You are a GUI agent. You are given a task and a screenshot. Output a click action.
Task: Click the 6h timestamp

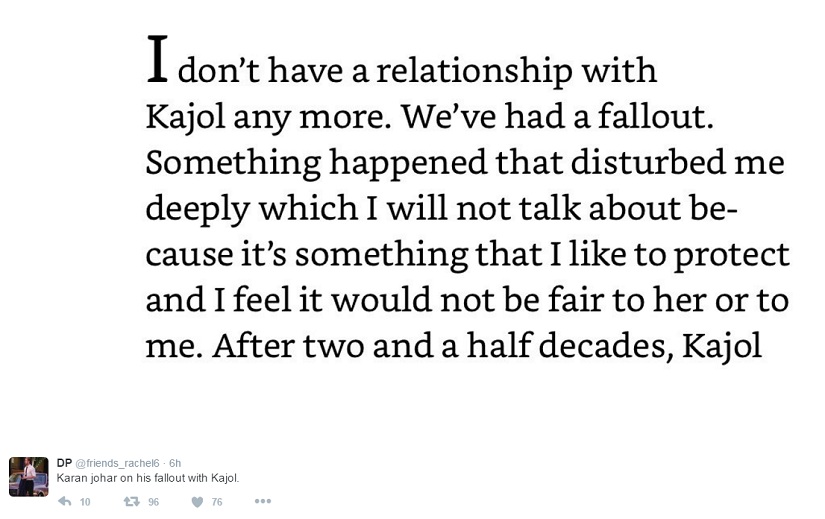tap(175, 463)
